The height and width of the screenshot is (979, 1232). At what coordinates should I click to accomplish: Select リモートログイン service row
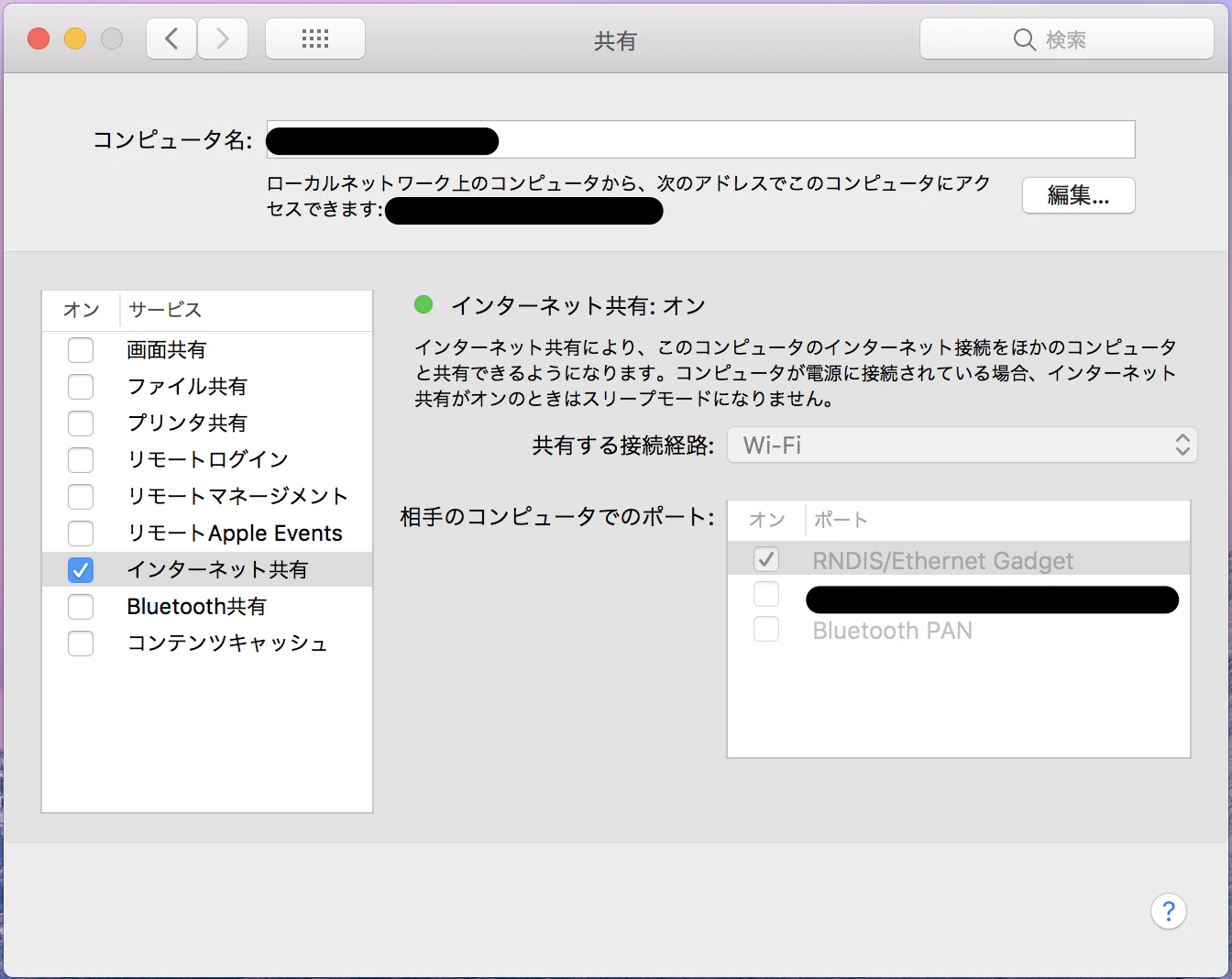click(x=207, y=459)
